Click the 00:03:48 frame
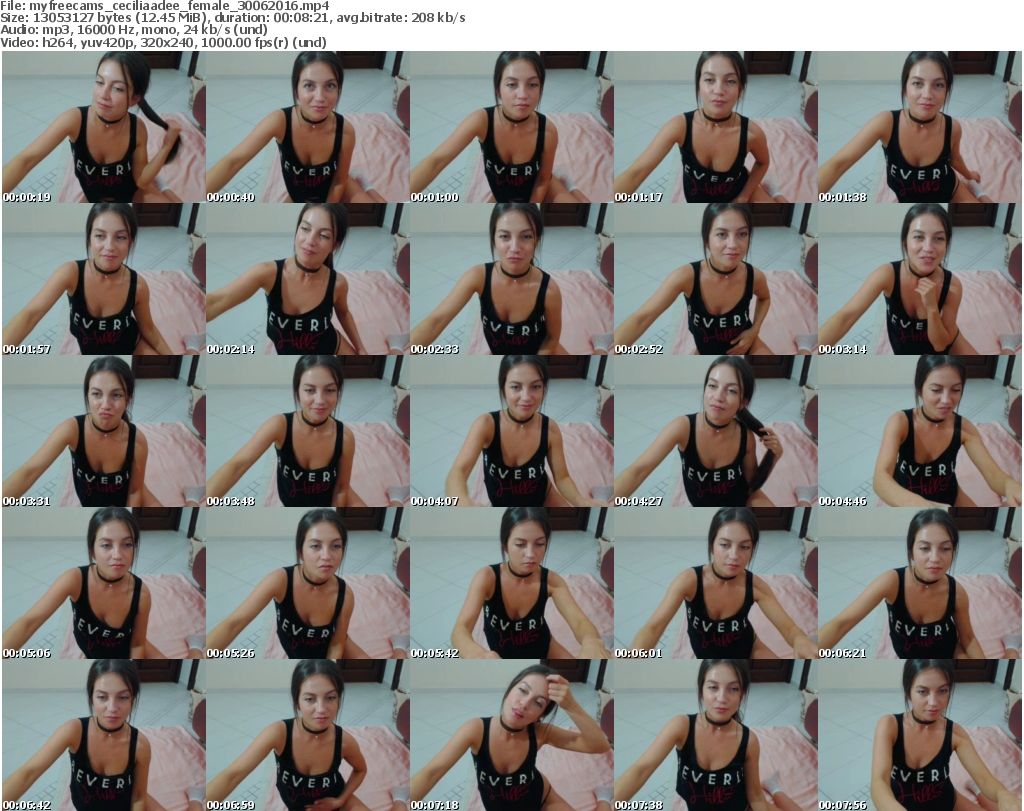1024x811 pixels. [x=307, y=431]
